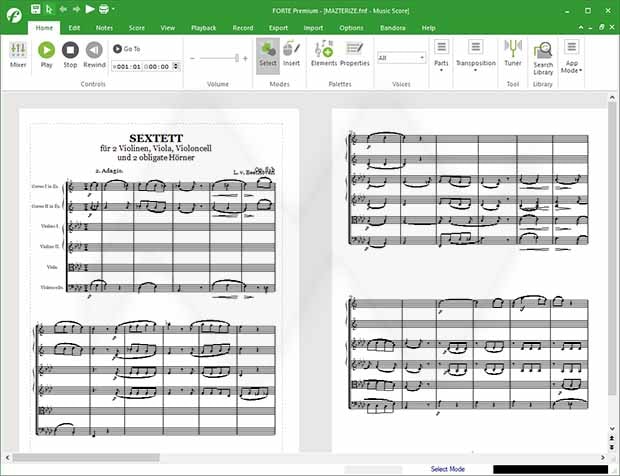Click the '2. Adagio' tempo marking
The width and height of the screenshot is (620, 476).
[x=109, y=171]
